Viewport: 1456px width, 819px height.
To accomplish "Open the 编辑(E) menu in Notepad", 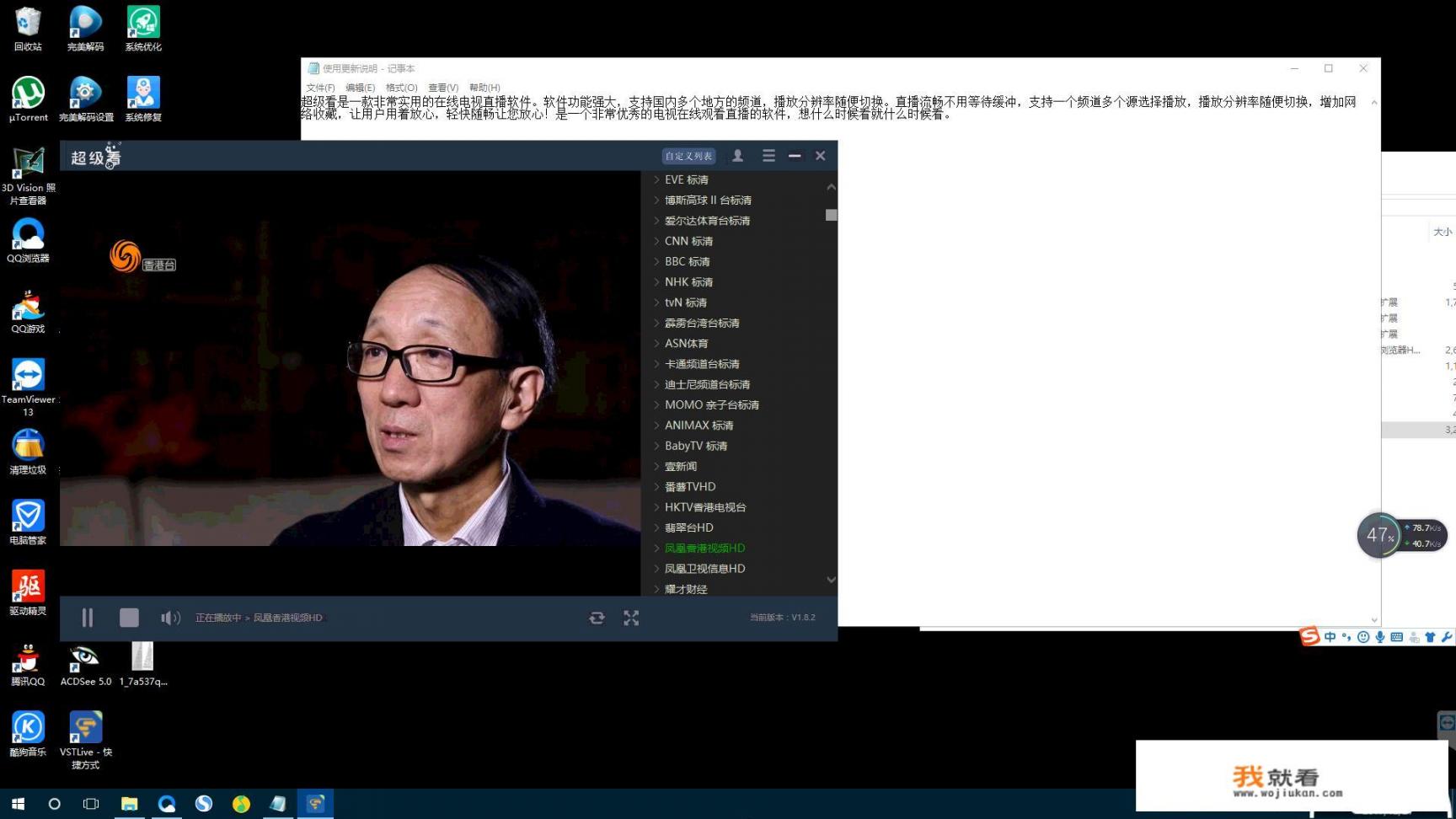I will tap(360, 88).
